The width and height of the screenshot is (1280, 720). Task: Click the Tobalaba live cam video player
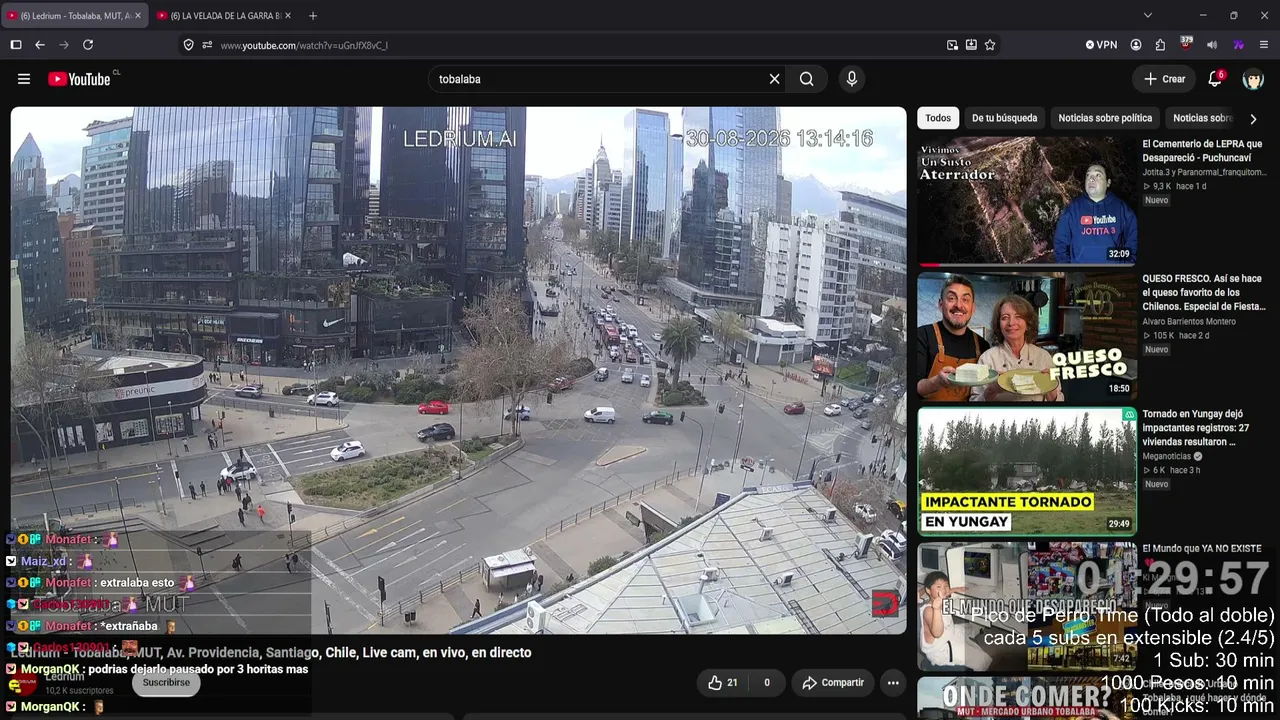pos(458,370)
